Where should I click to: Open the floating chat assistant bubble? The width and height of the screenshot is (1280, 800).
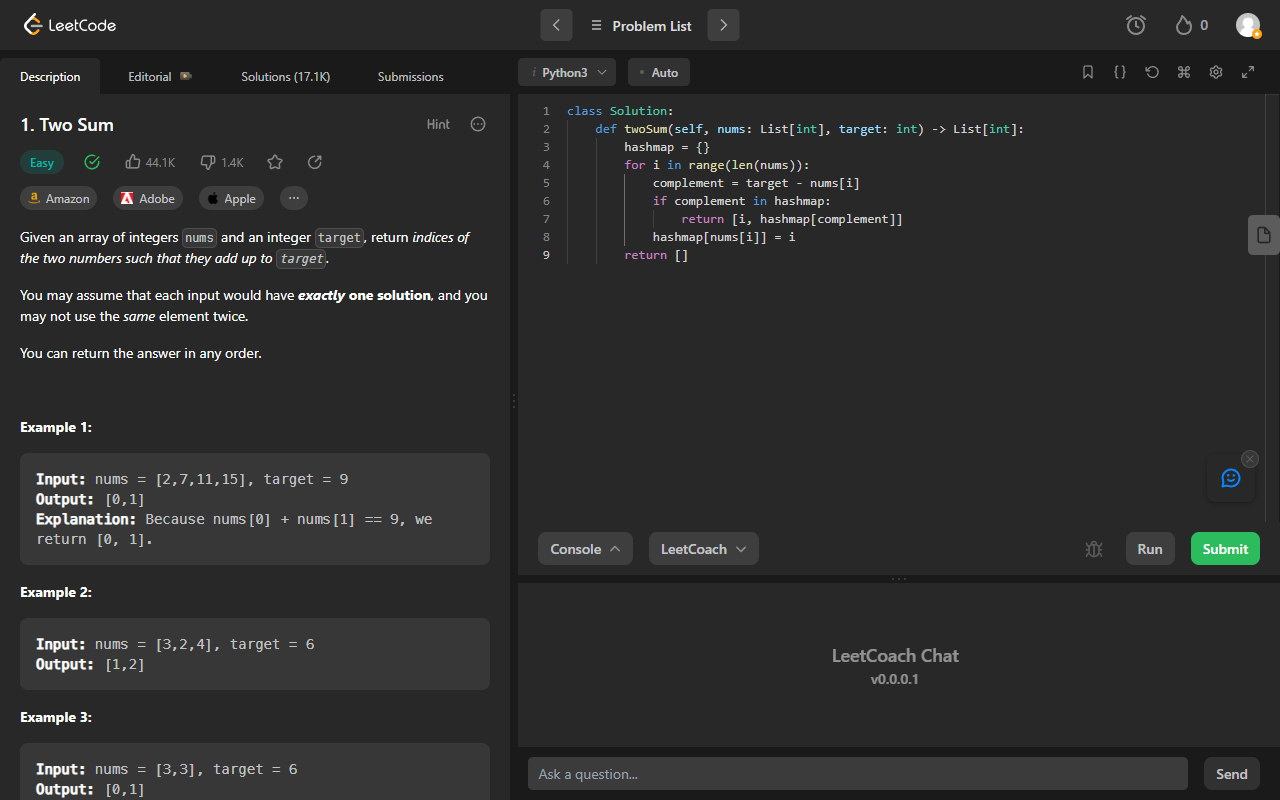(1231, 478)
